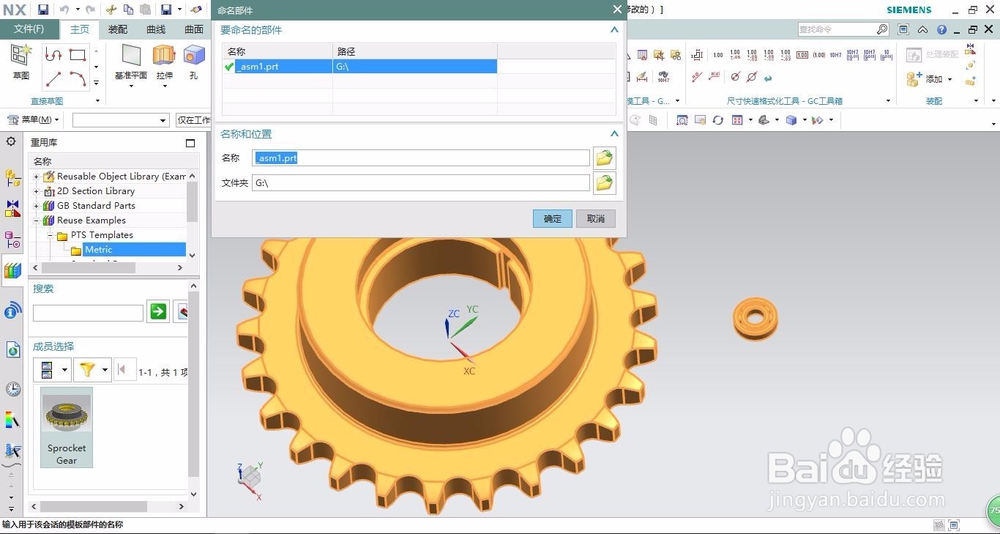Image resolution: width=1000 pixels, height=534 pixels.
Task: Switch to the 装配 tab
Action: coord(118,29)
